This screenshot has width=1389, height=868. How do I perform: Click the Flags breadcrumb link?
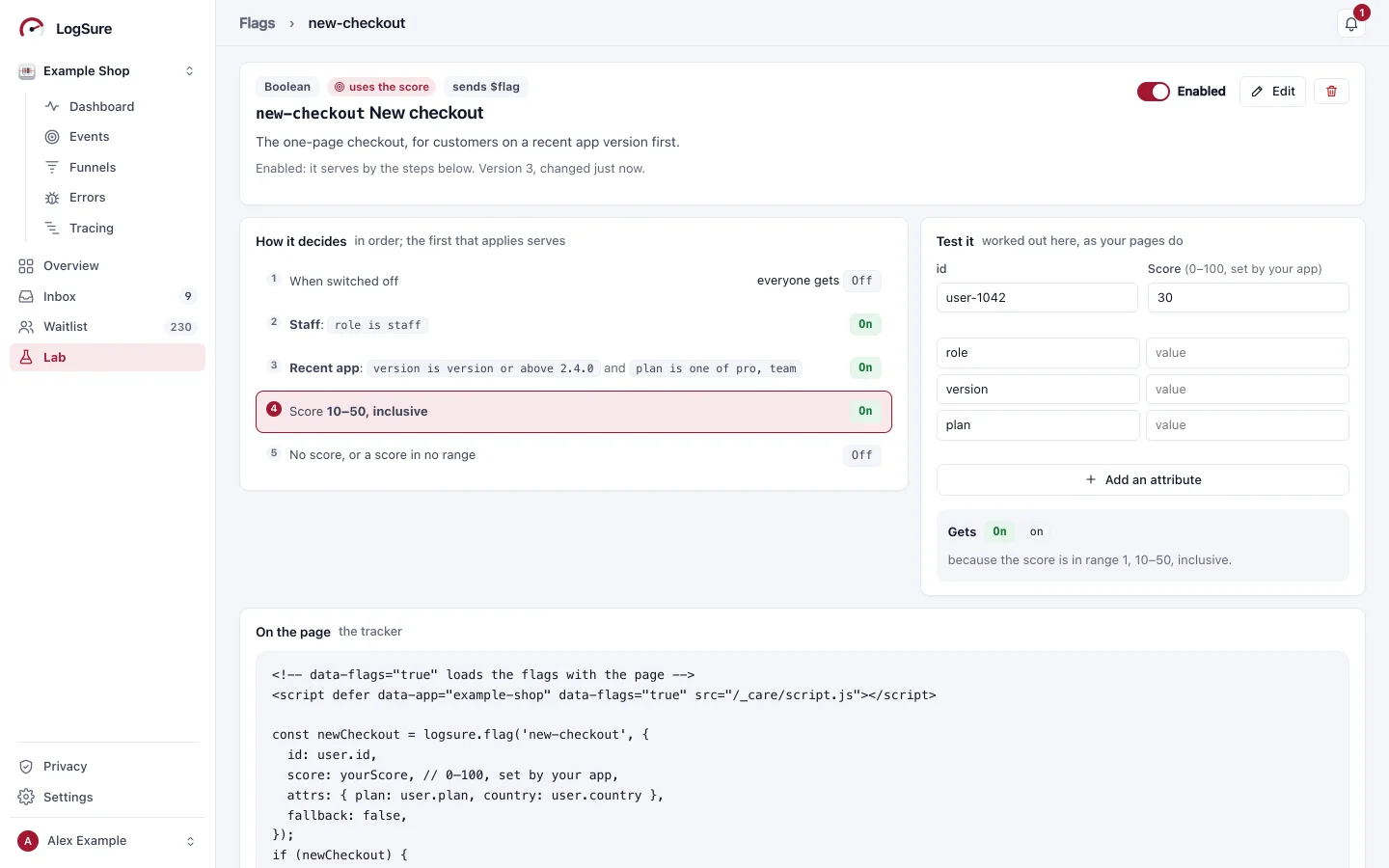point(257,23)
